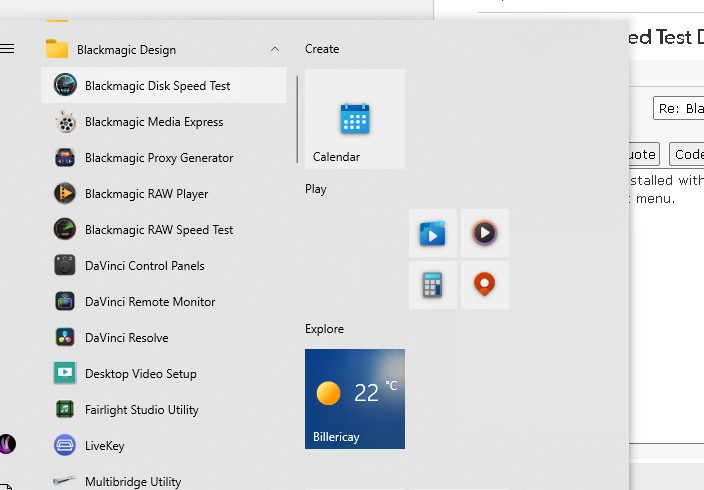Screen dimensions: 704x490
Task: Select the "Blackmagic RAW Speed Test" label
Action: click(x=159, y=230)
